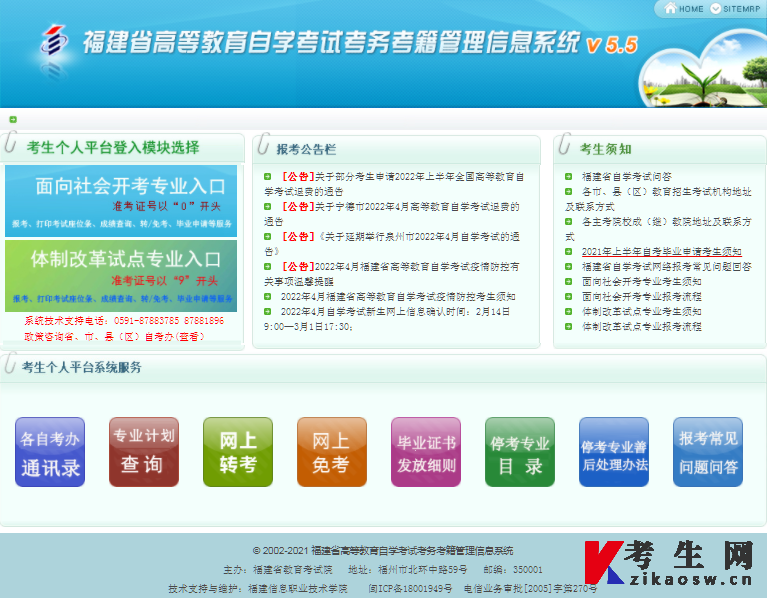Open the green 网上转考 tile
767x598 pixels.
[238, 452]
